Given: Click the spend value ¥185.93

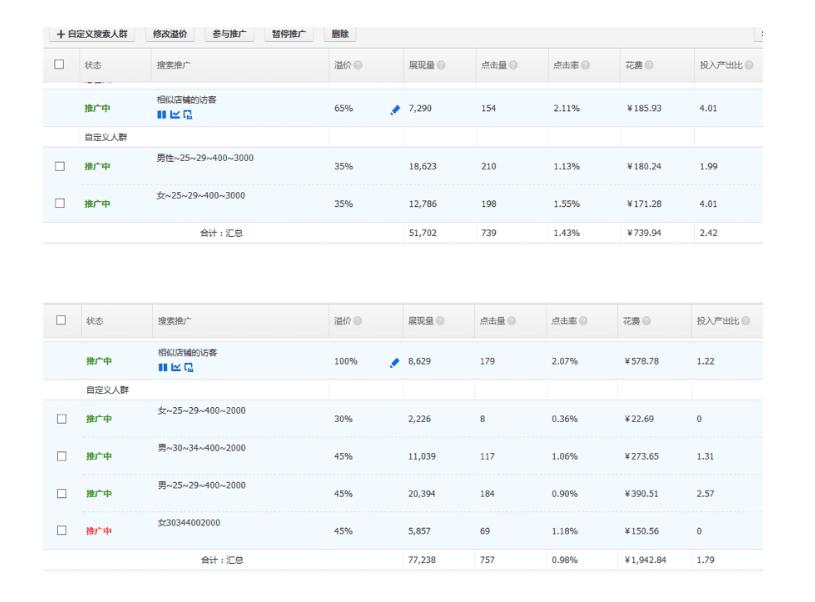Looking at the screenshot, I should 644,108.
